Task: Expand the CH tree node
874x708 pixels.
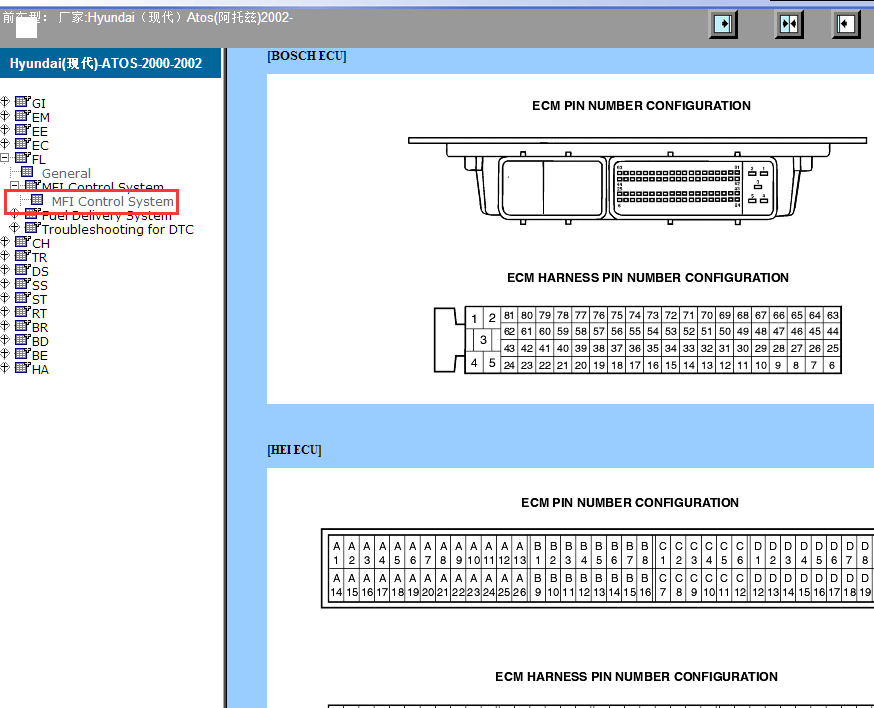Action: click(5, 241)
